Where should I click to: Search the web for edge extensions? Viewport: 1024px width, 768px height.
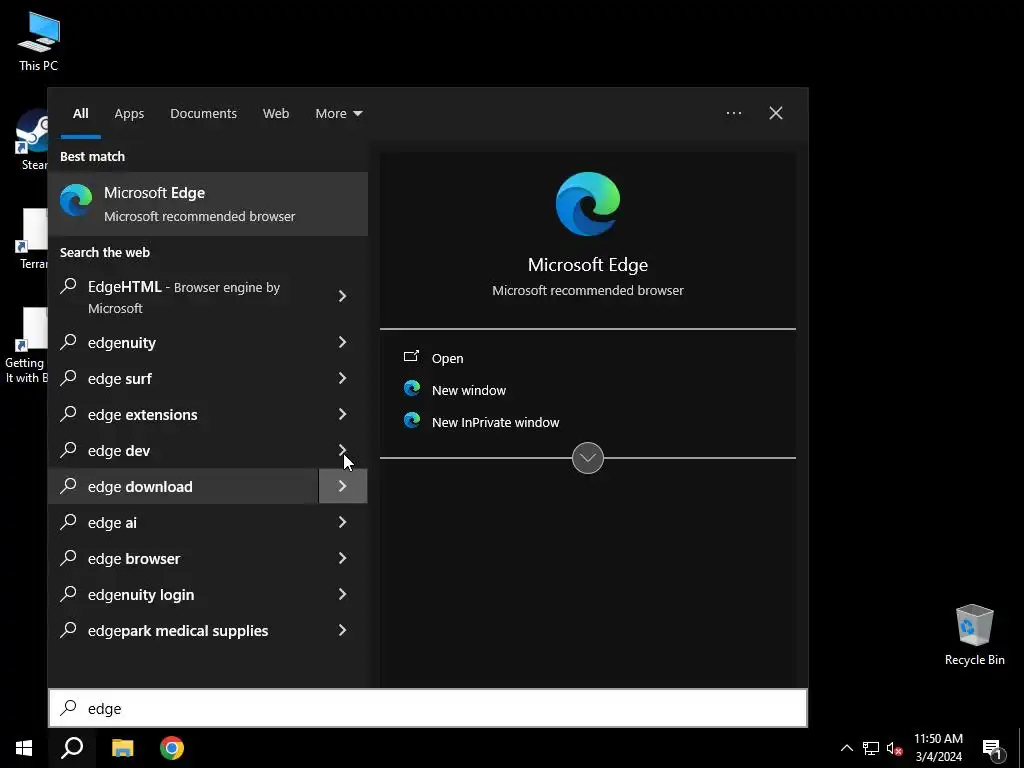[184, 414]
